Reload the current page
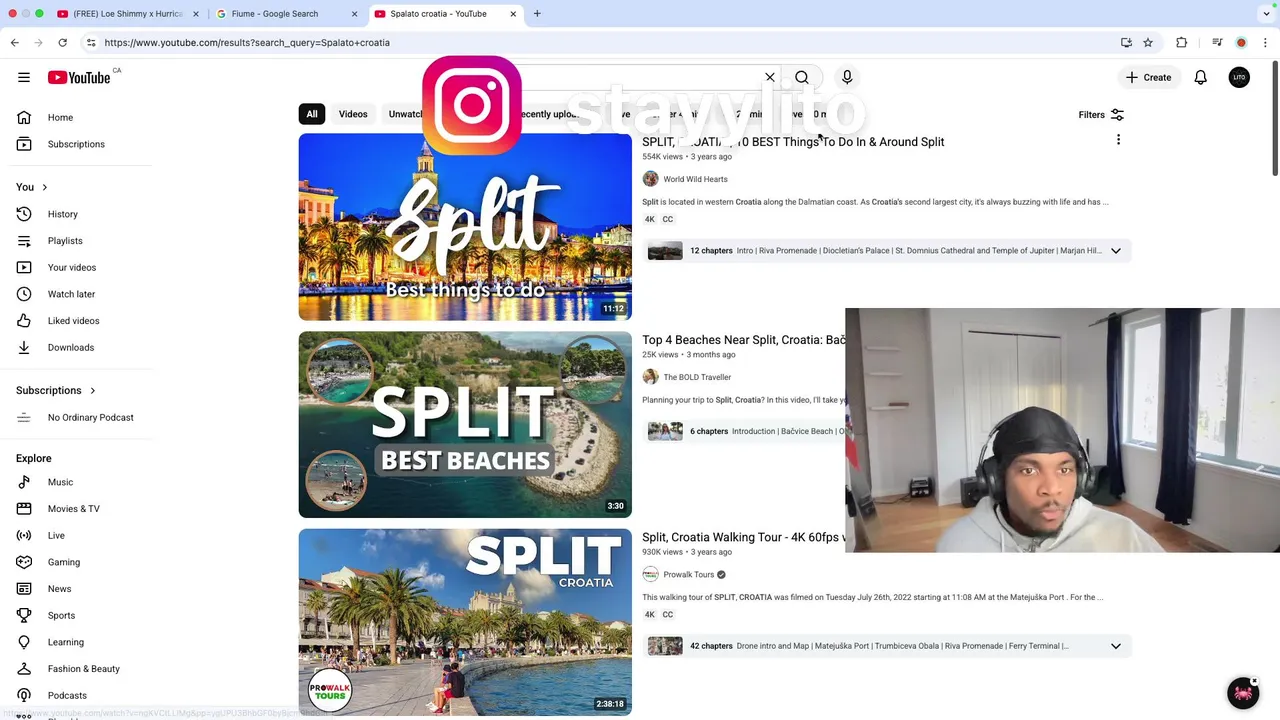 click(x=62, y=42)
